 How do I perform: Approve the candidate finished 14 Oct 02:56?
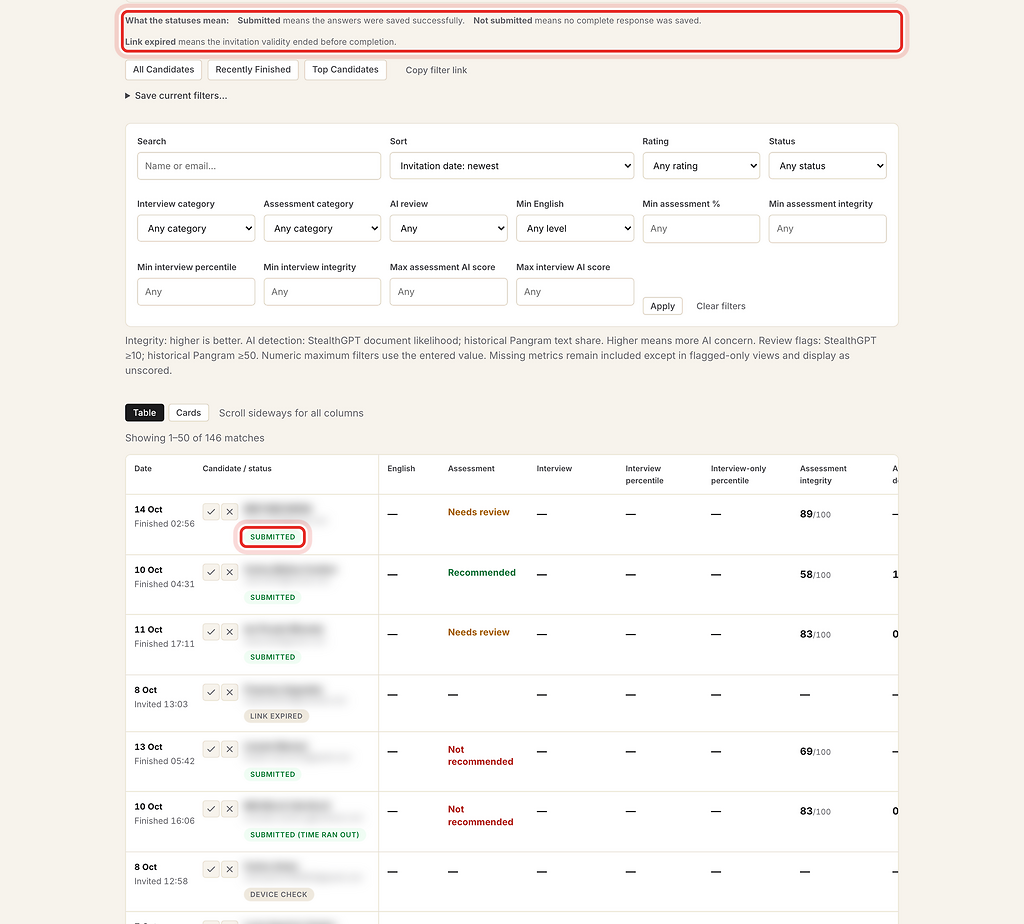click(x=211, y=512)
